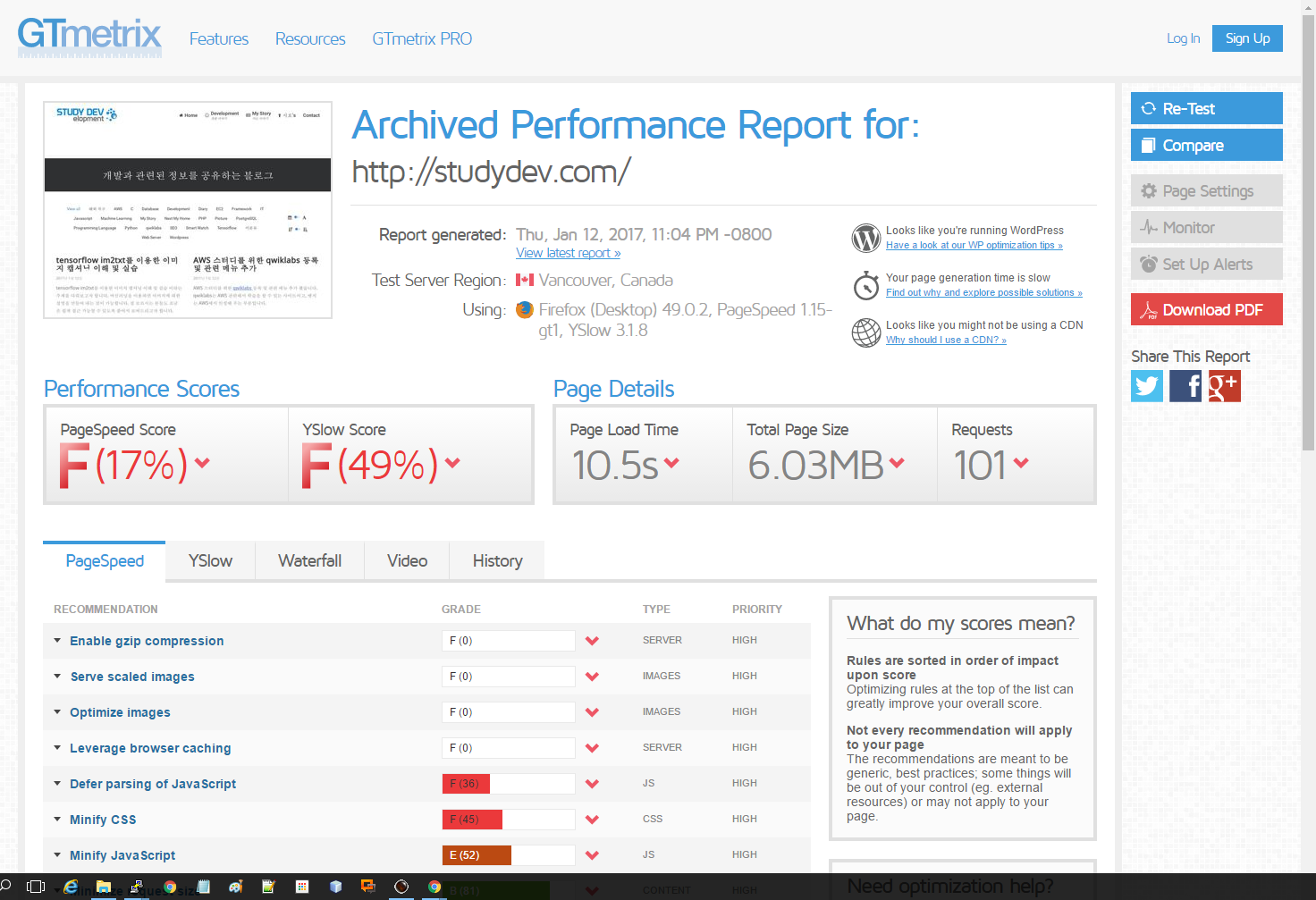Open the View latest report link
The height and width of the screenshot is (900, 1316).
coord(568,253)
